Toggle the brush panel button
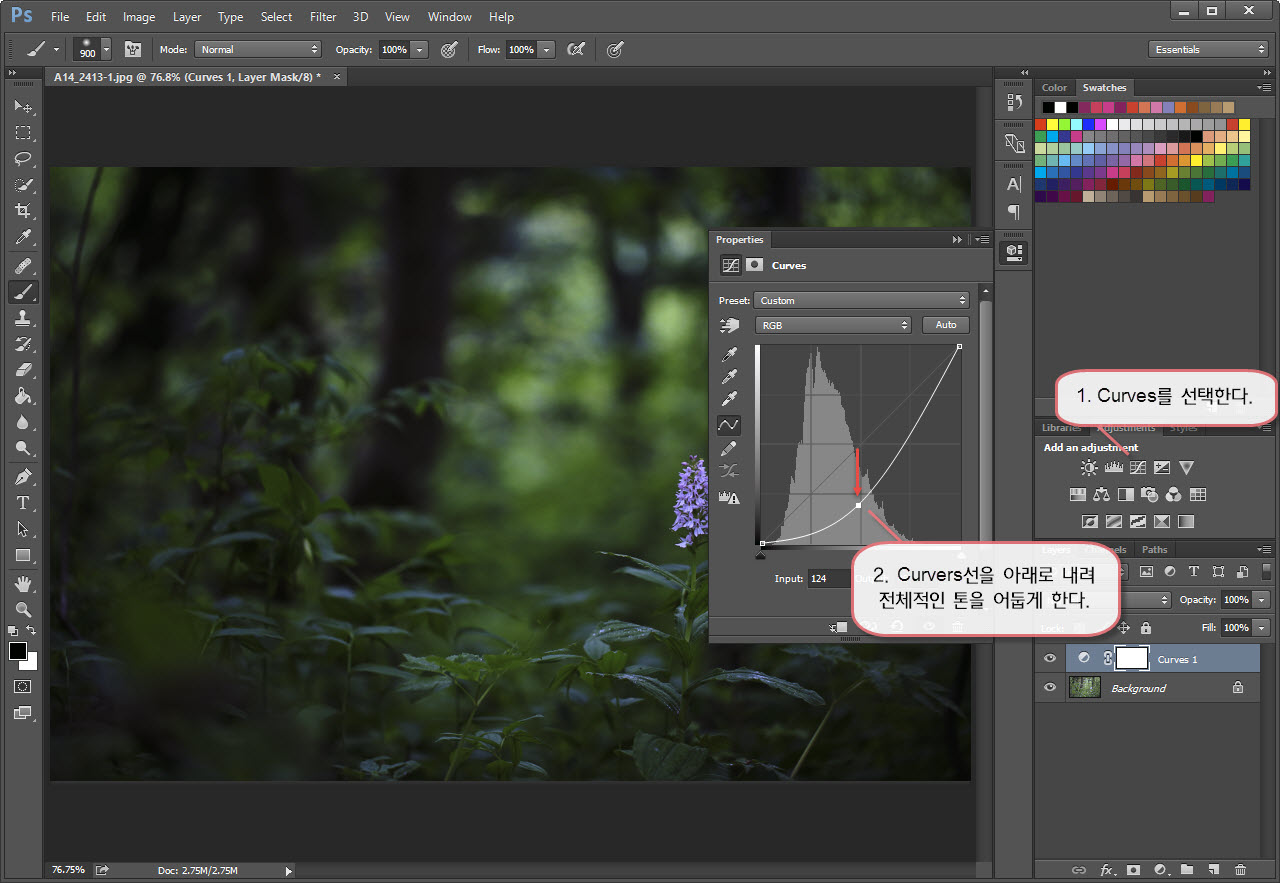Screen dimensions: 1280x883 tap(132, 49)
